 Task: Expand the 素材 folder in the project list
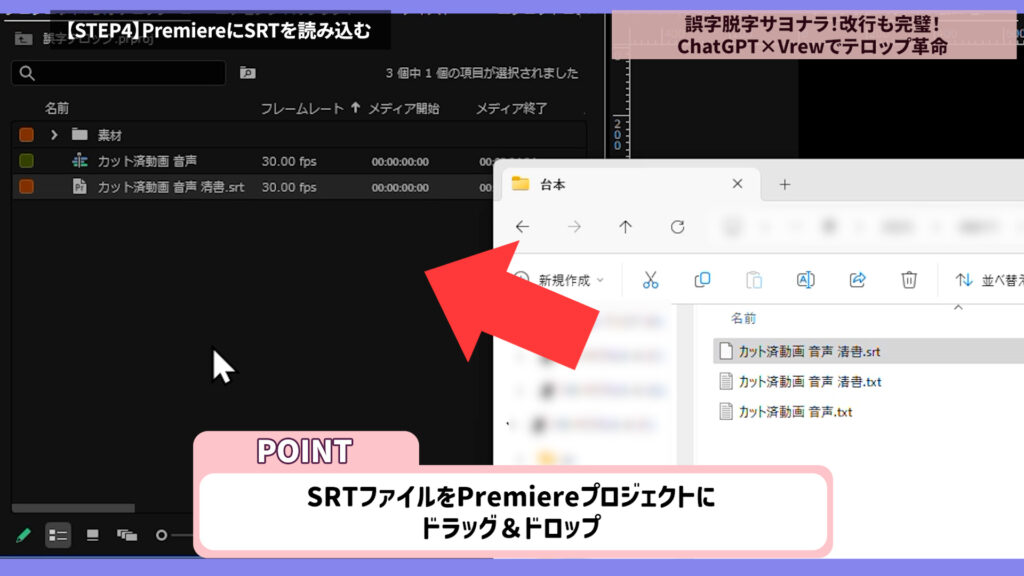54,135
